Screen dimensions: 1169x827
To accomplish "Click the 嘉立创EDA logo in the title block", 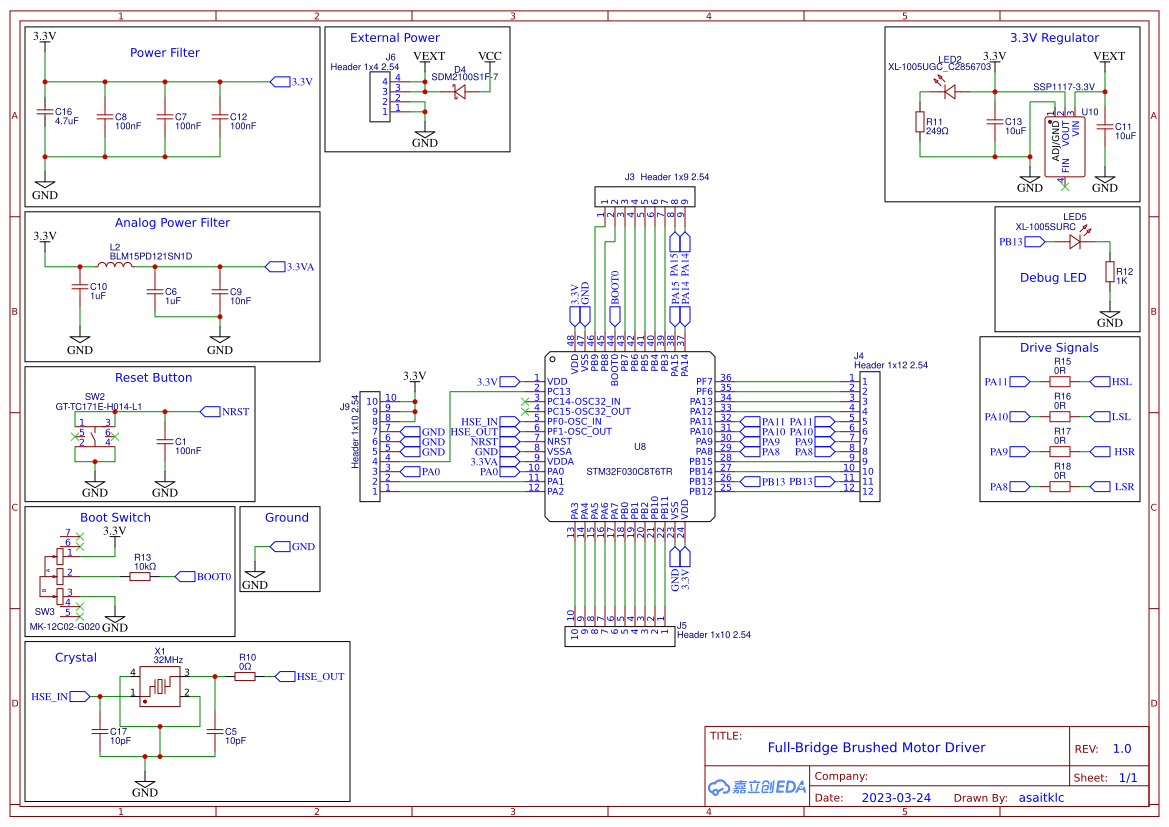I will click(x=756, y=787).
